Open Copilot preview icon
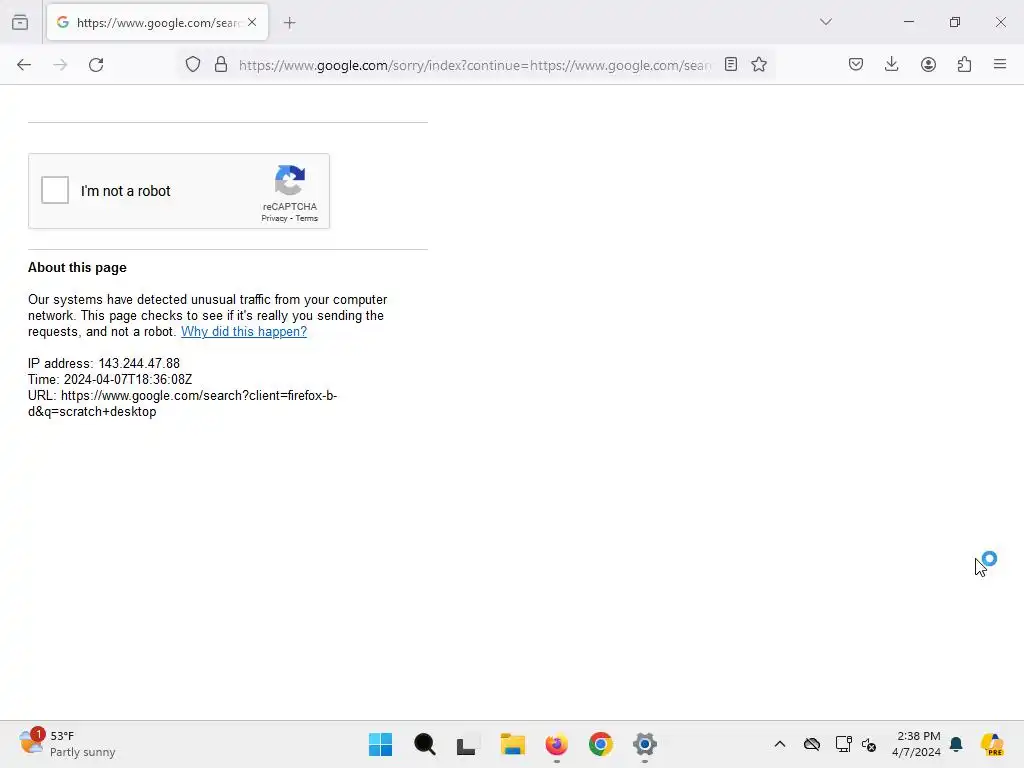1024x768 pixels. pyautogui.click(x=992, y=744)
